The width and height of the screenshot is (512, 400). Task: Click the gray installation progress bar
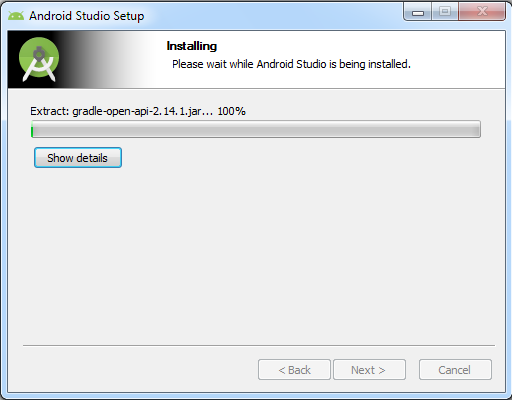(x=256, y=129)
